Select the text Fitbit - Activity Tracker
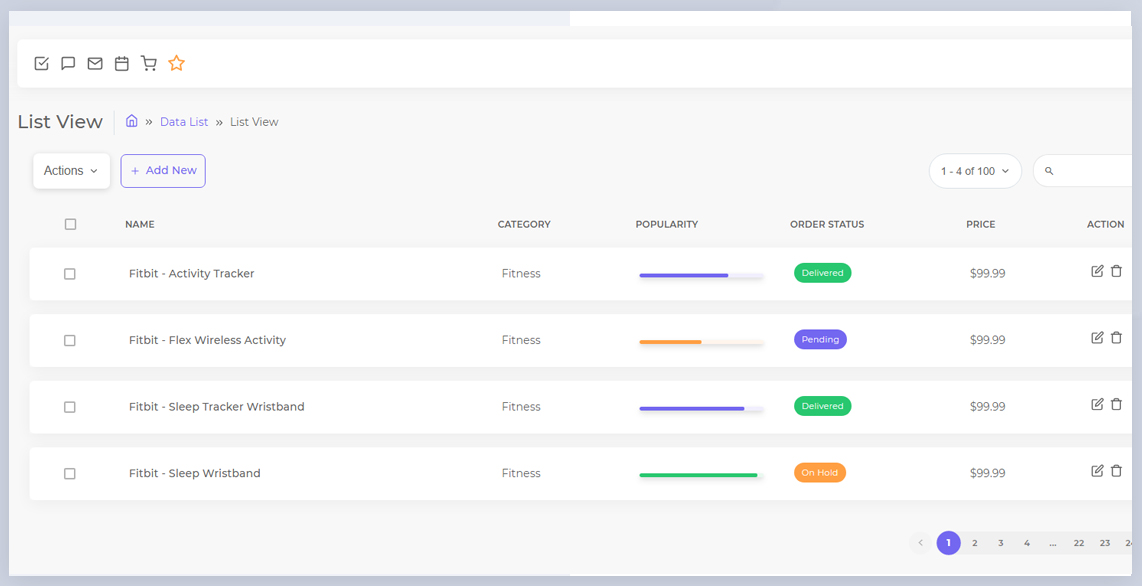This screenshot has height=586, width=1142. click(192, 274)
